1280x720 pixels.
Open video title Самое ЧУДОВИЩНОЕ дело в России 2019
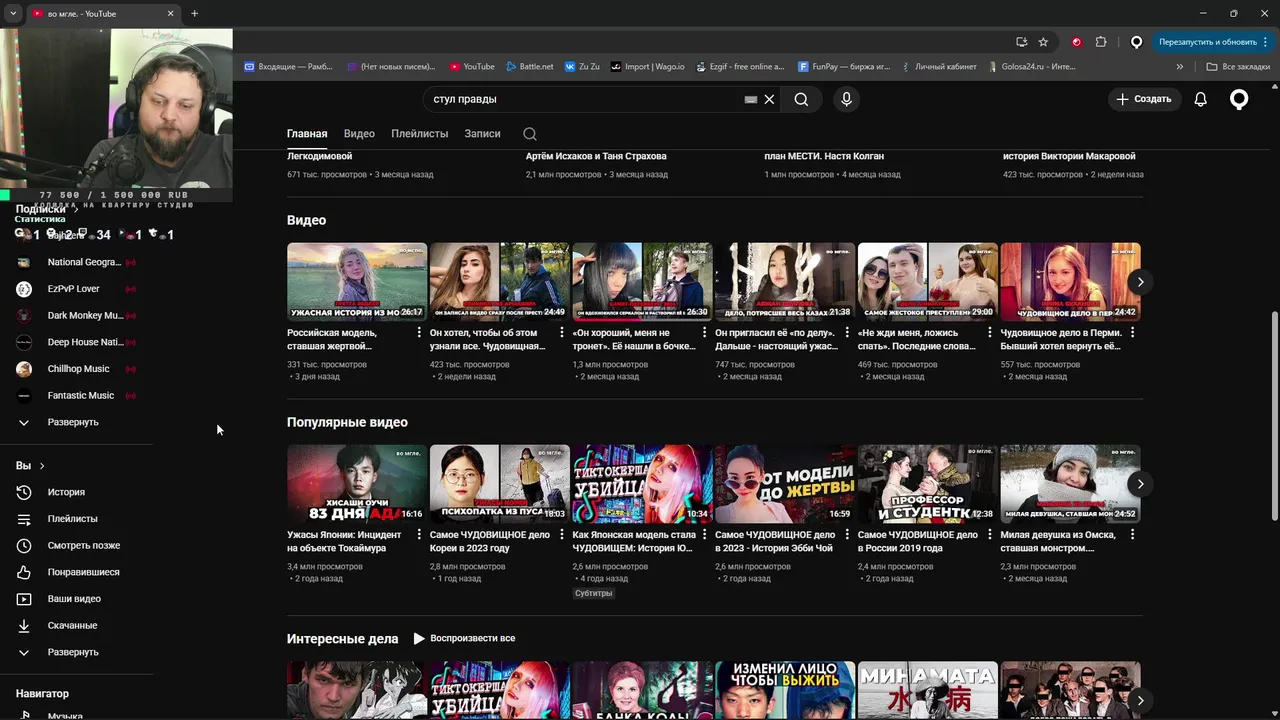pyautogui.click(x=918, y=541)
